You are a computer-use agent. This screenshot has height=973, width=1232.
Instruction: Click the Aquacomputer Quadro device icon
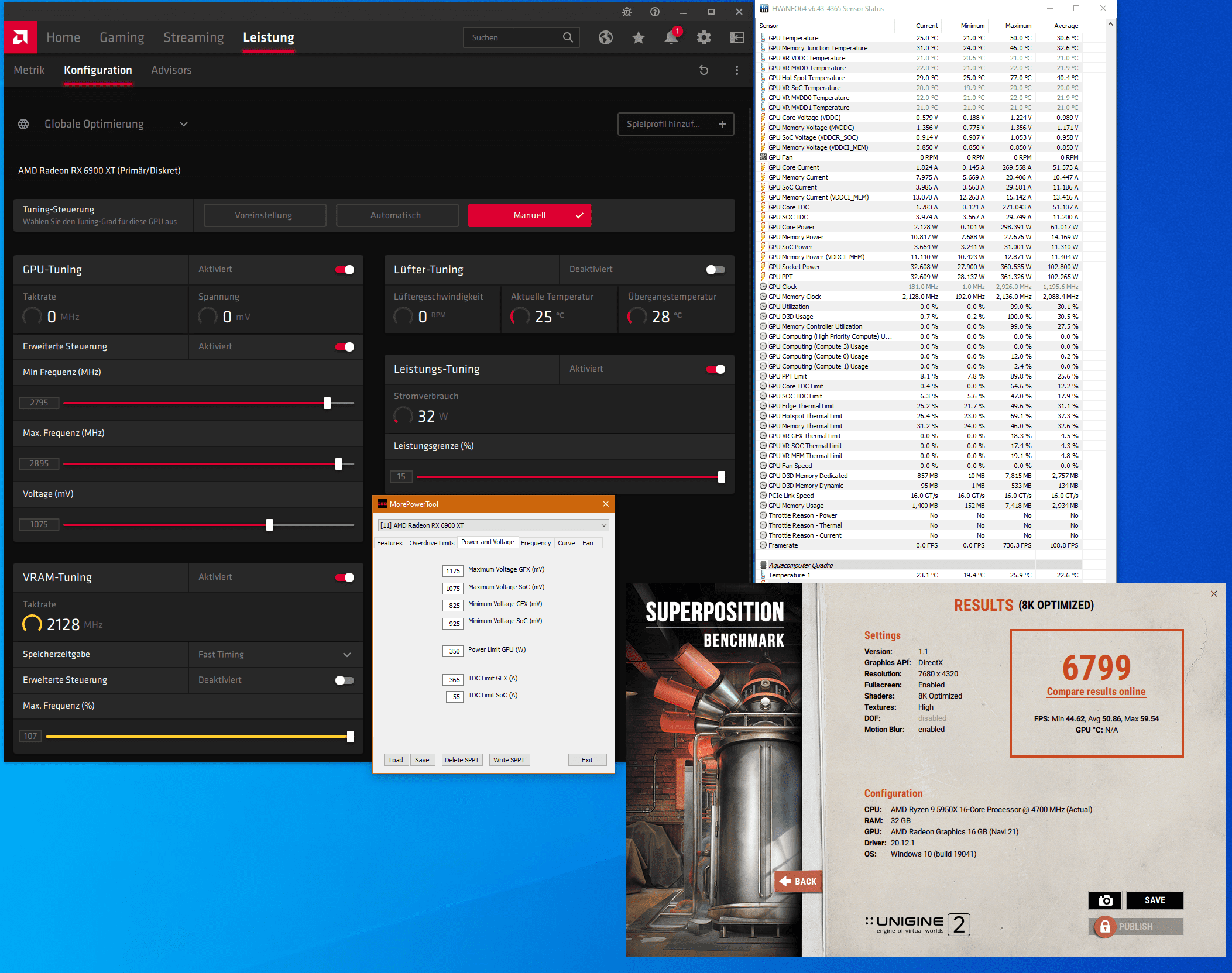[763, 565]
